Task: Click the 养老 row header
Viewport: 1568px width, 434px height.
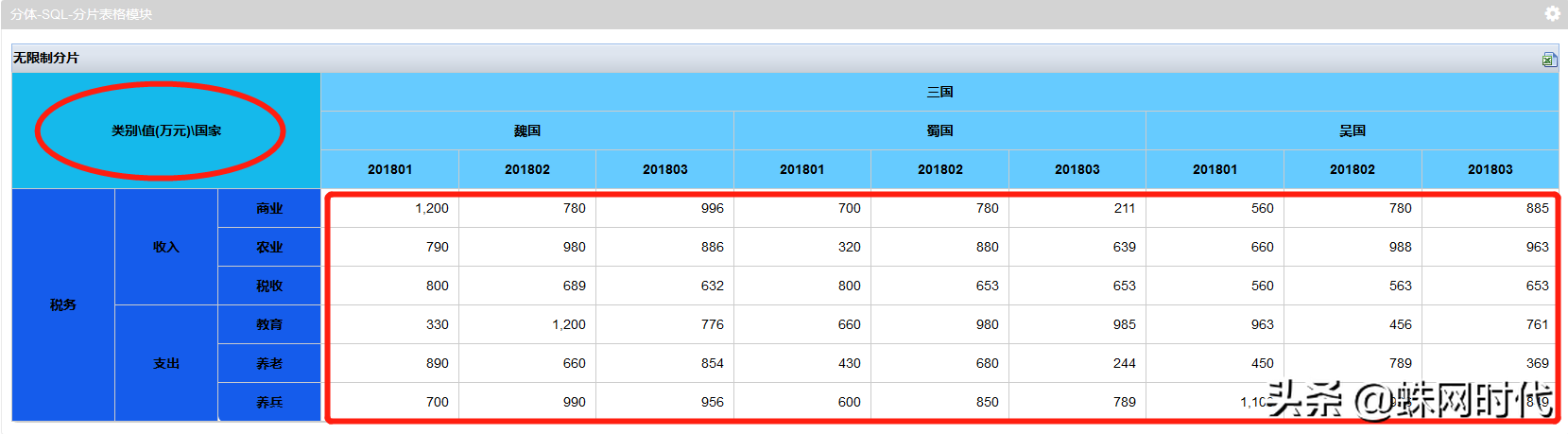Action: 269,363
